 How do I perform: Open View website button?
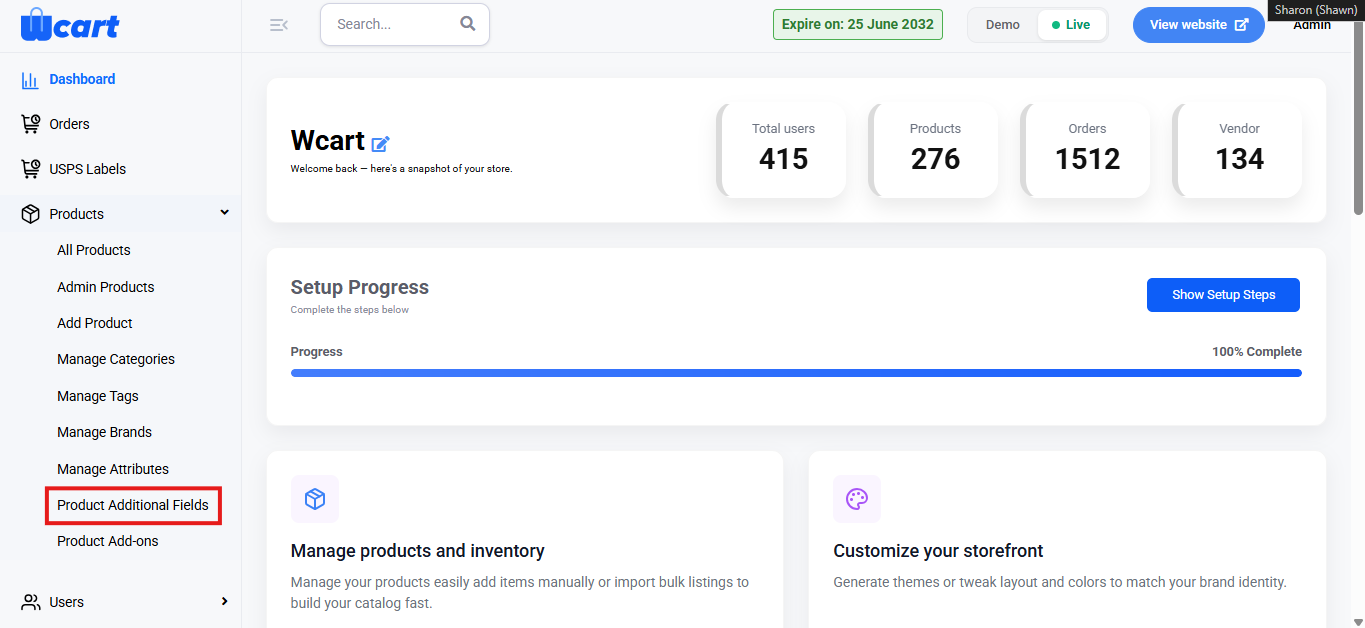click(x=1198, y=25)
